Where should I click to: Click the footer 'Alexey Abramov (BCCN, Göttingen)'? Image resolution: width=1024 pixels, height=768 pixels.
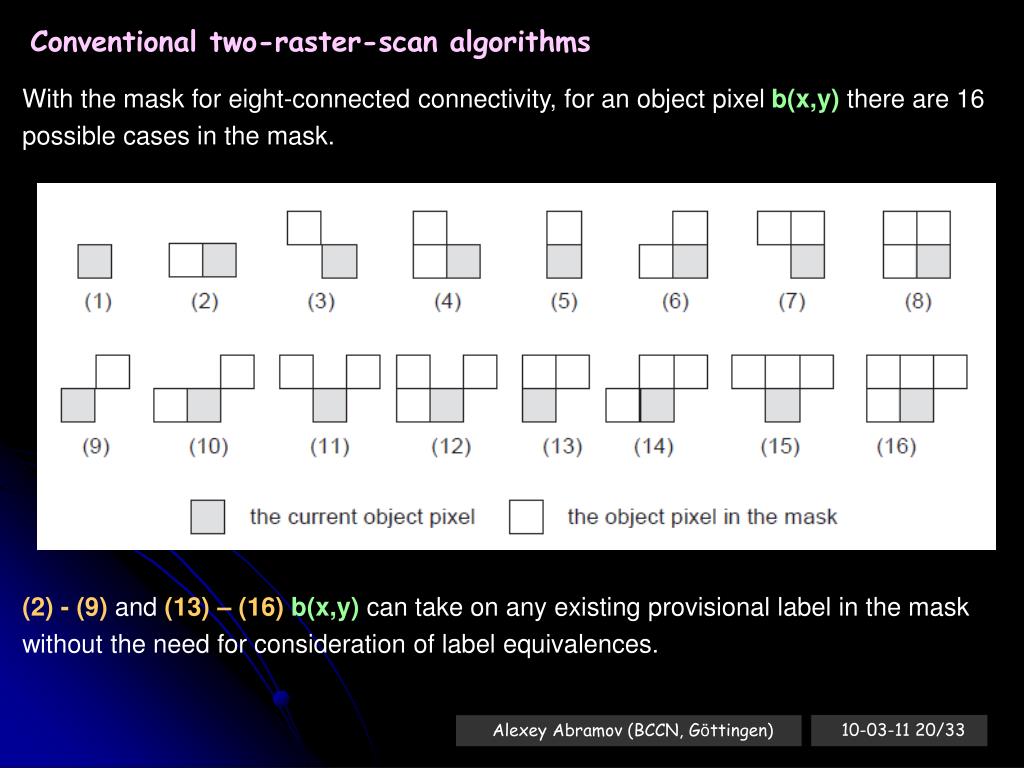[633, 730]
